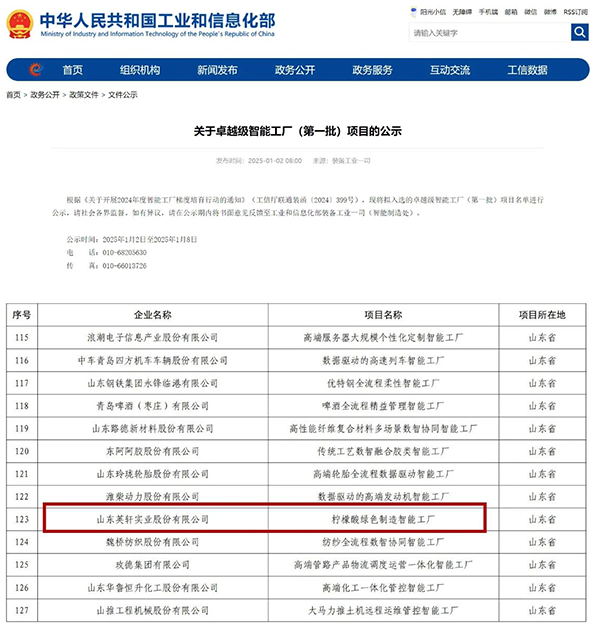The image size is (593, 631).
Task: Open the 政务服务 navigation item
Action: click(x=373, y=70)
